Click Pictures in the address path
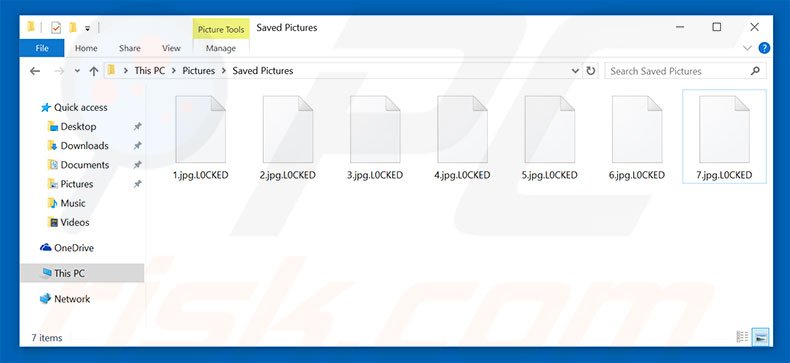Viewport: 790px width, 363px height. 199,71
